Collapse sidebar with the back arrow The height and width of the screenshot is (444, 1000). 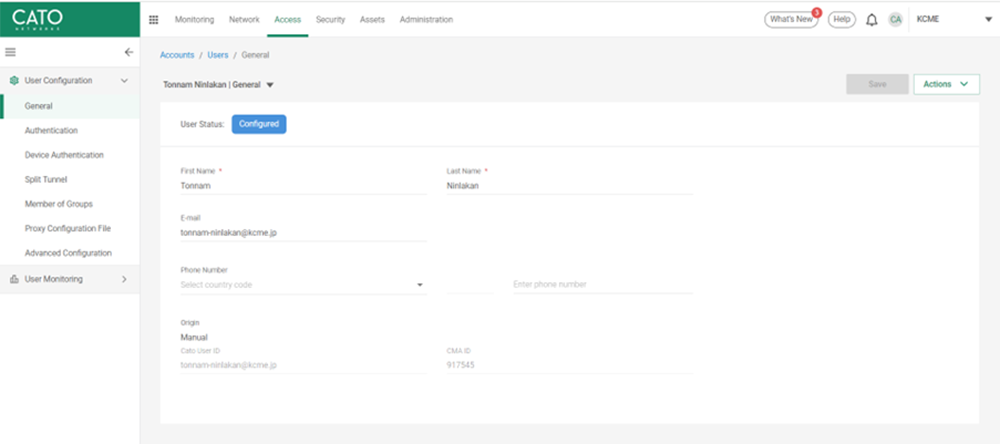[x=129, y=52]
